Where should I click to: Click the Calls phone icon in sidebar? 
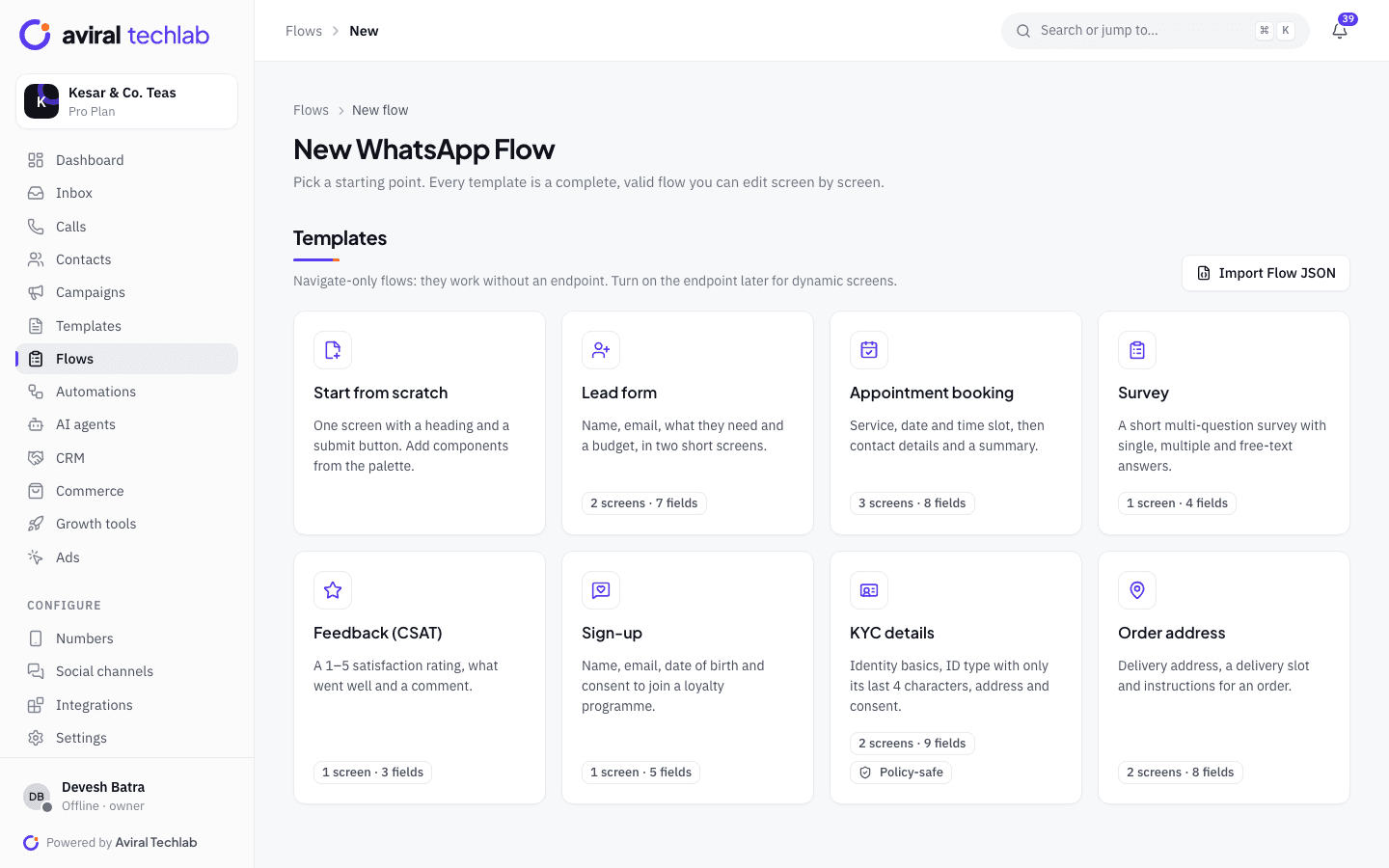[36, 227]
